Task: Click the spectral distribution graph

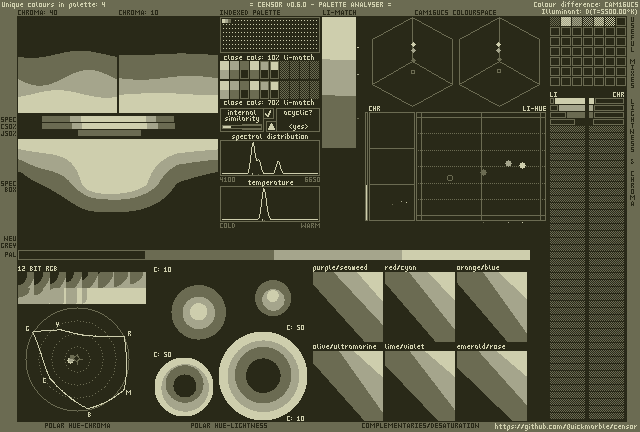Action: pos(270,157)
